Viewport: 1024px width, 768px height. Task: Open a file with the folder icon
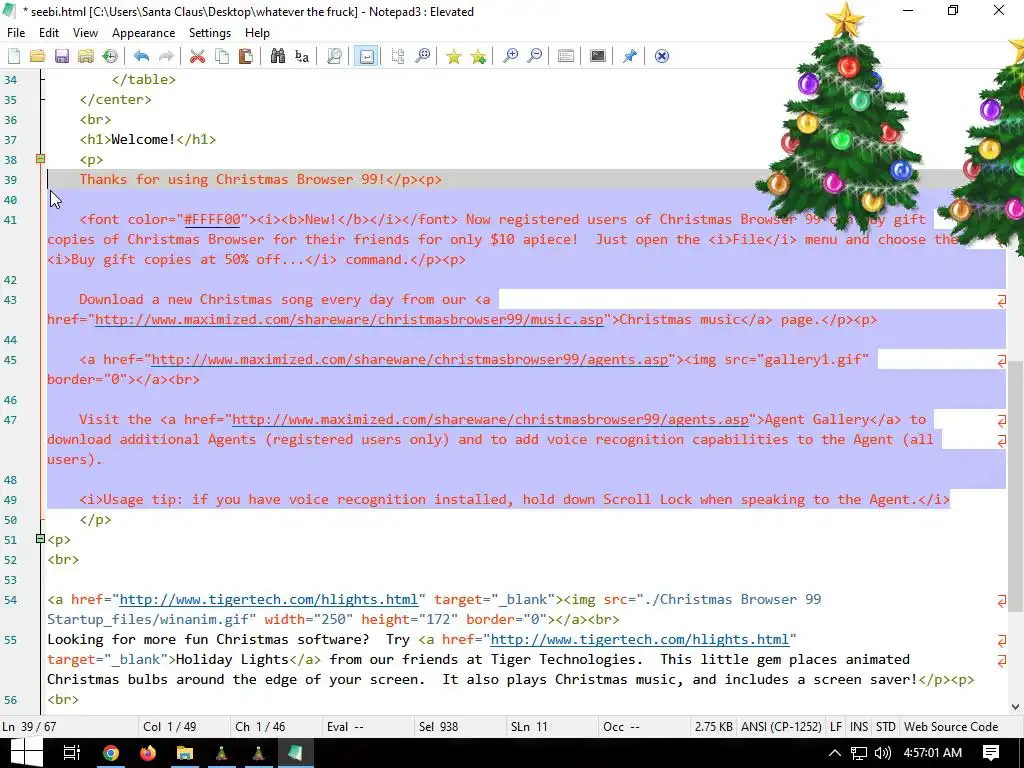point(37,56)
